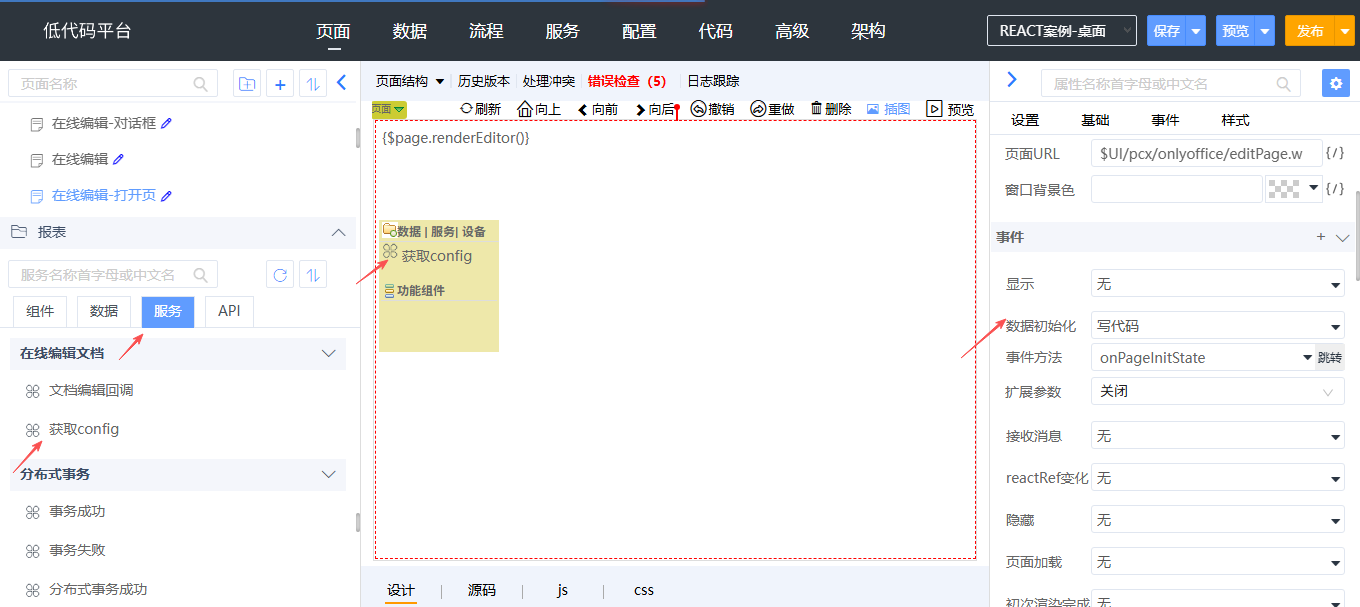Open the 窗口背景色 color swatch picker

[x=1292, y=189]
